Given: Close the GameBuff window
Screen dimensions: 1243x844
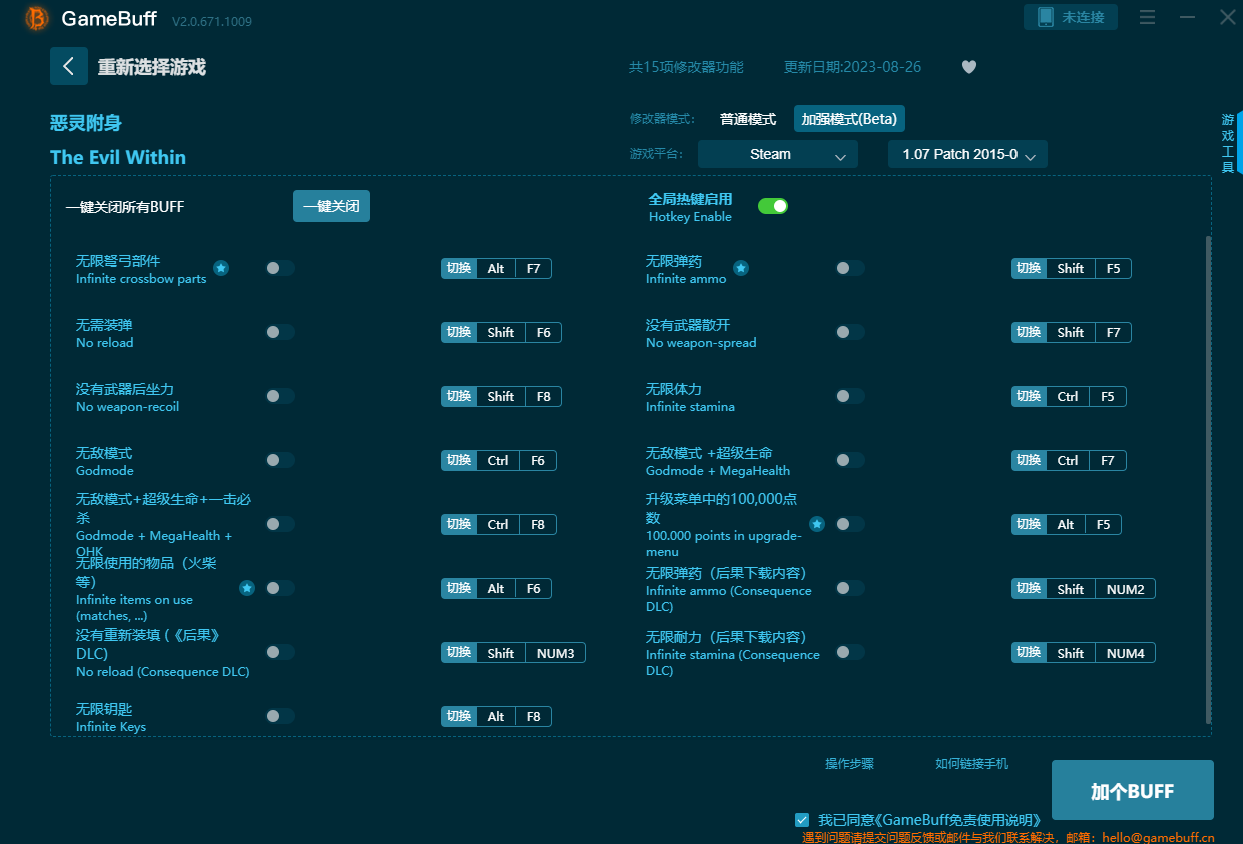Looking at the screenshot, I should click(1227, 17).
